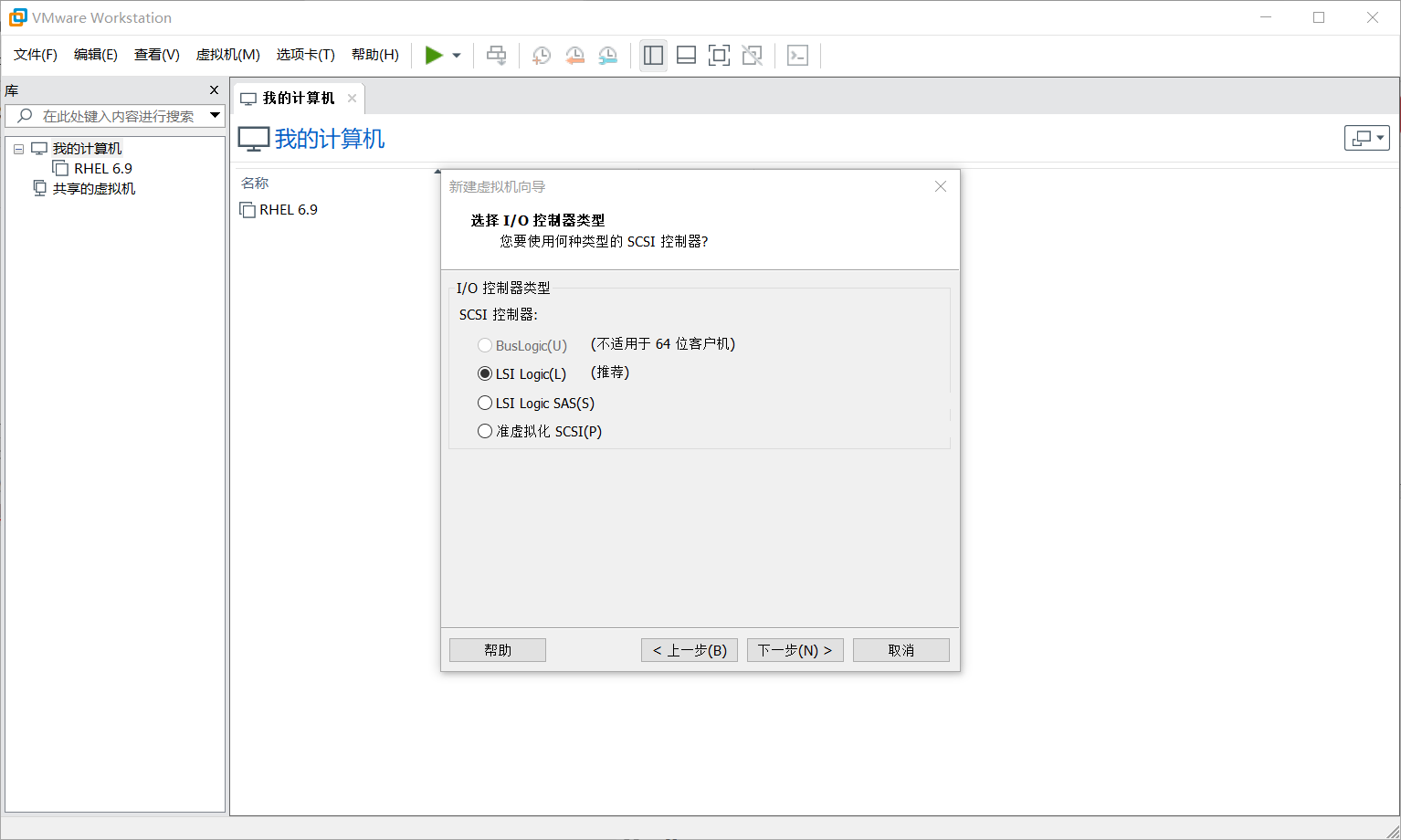Collapse the 我的计算机 tree node
1401x840 pixels.
(x=17, y=148)
